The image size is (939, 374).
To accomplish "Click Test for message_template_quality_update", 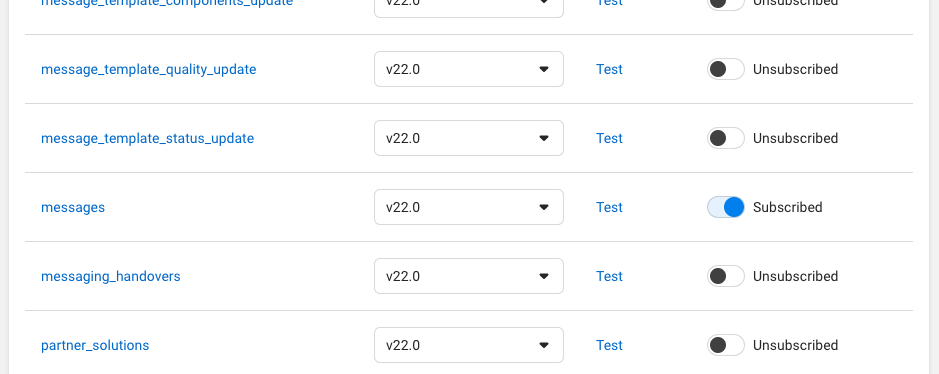I will pyautogui.click(x=610, y=69).
